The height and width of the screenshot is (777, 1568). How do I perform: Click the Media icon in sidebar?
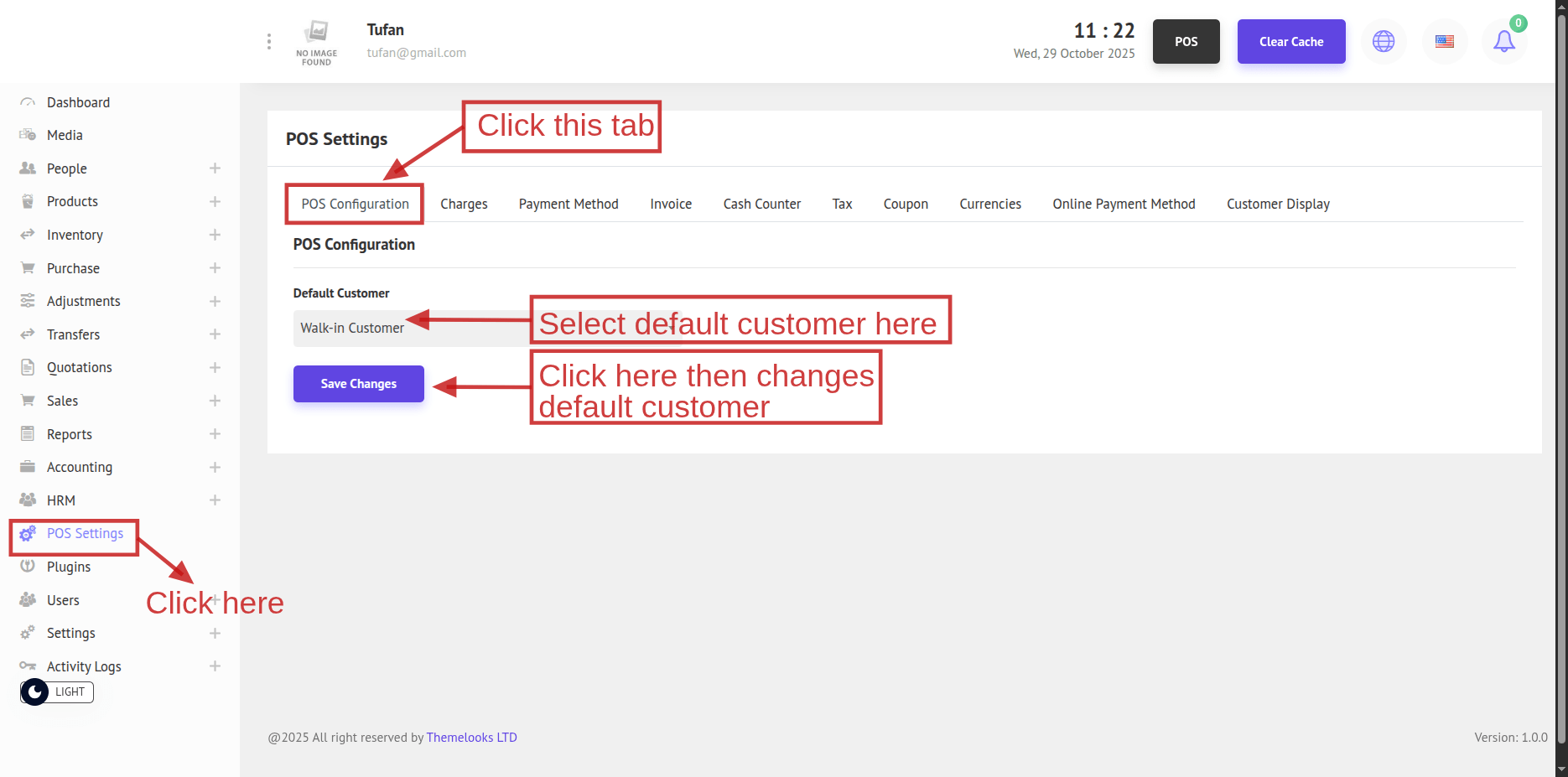point(28,135)
